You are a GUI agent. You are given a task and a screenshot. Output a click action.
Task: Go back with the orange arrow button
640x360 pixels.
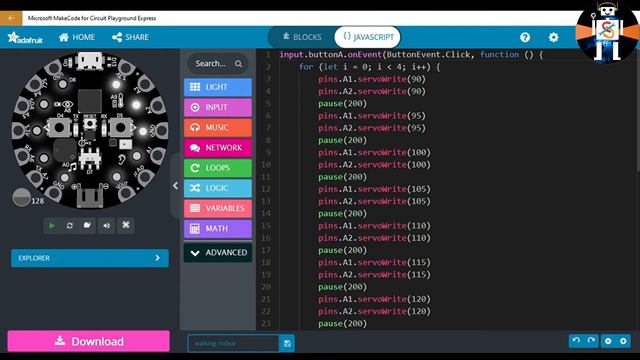(x=11, y=18)
